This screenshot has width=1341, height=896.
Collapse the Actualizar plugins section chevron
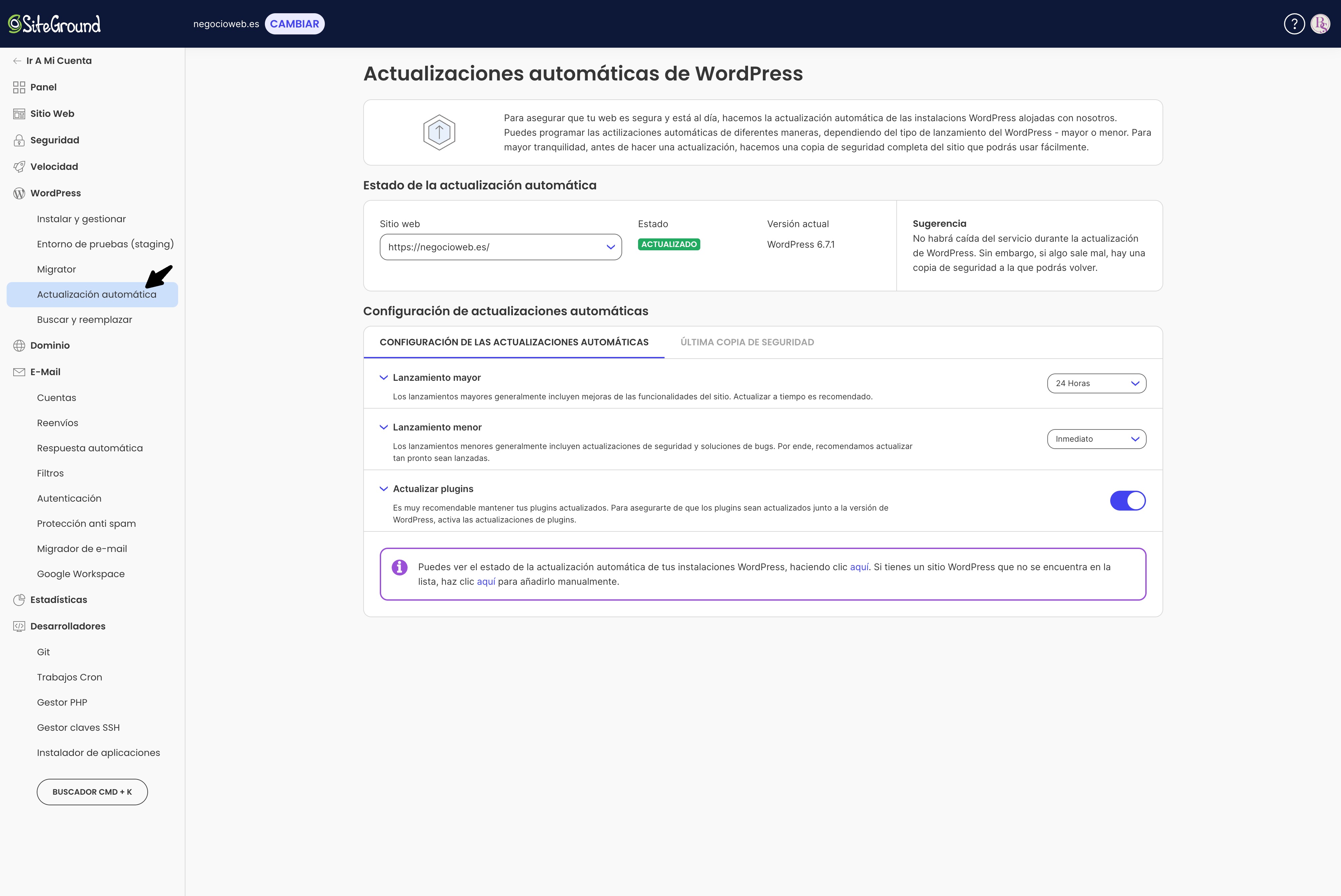click(384, 489)
